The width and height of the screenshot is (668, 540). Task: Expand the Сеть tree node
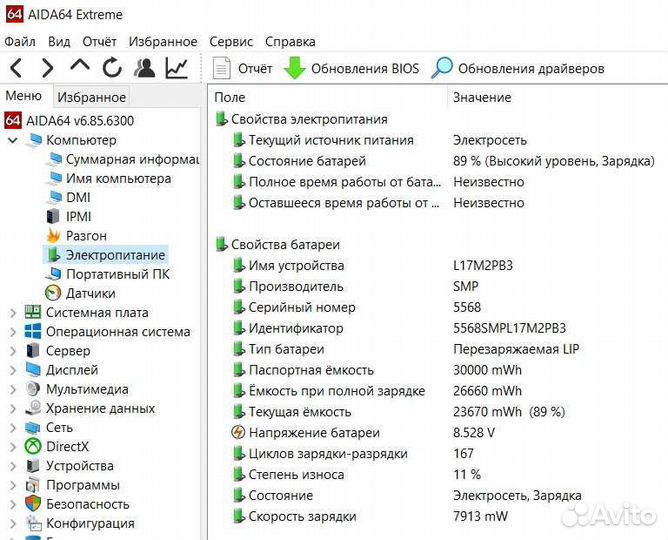click(13, 428)
